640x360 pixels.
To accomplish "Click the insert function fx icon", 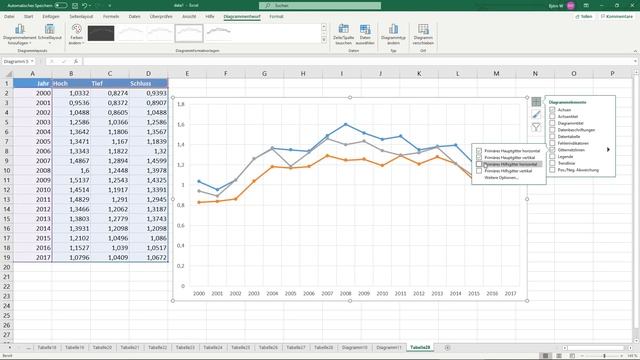I will coord(76,61).
